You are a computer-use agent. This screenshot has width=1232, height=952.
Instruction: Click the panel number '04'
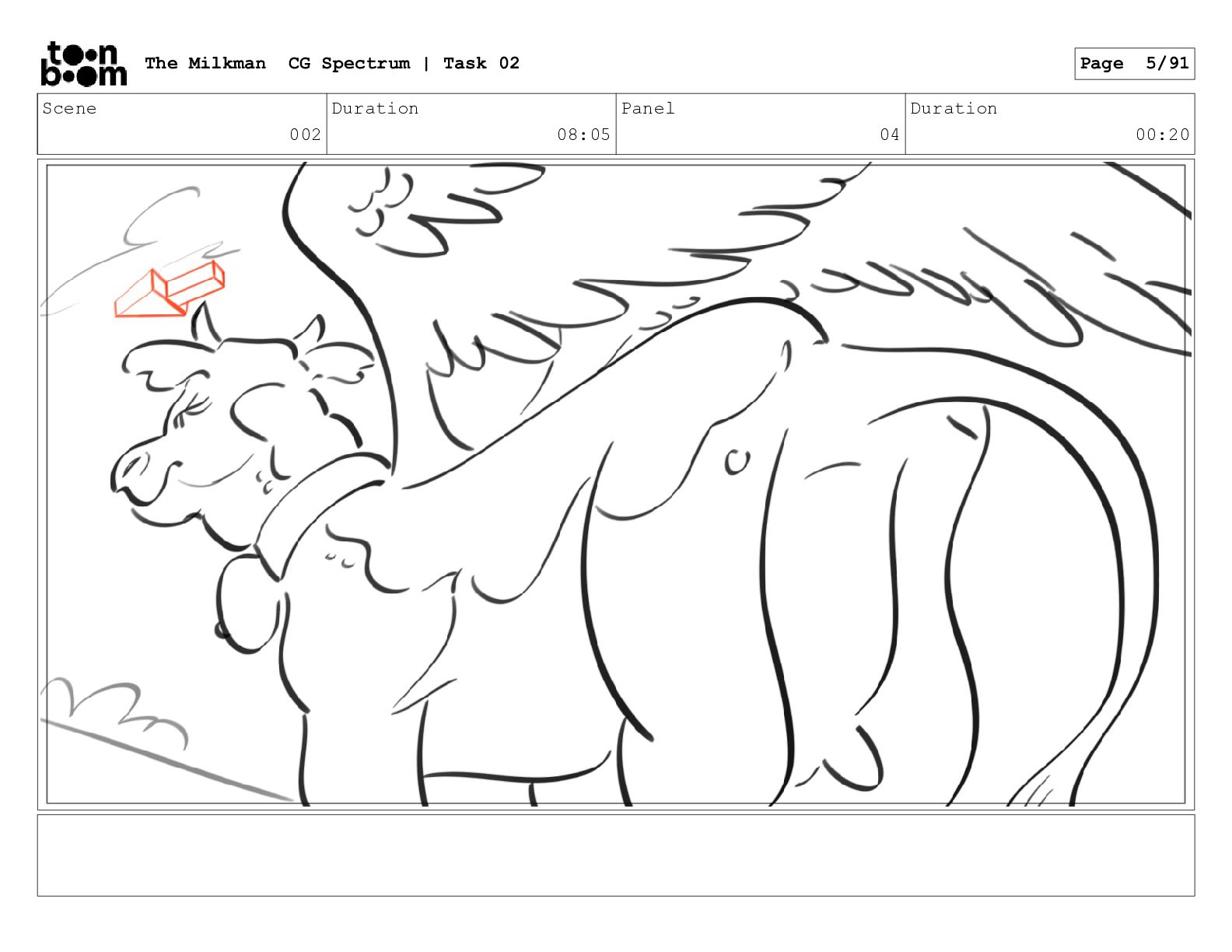890,135
